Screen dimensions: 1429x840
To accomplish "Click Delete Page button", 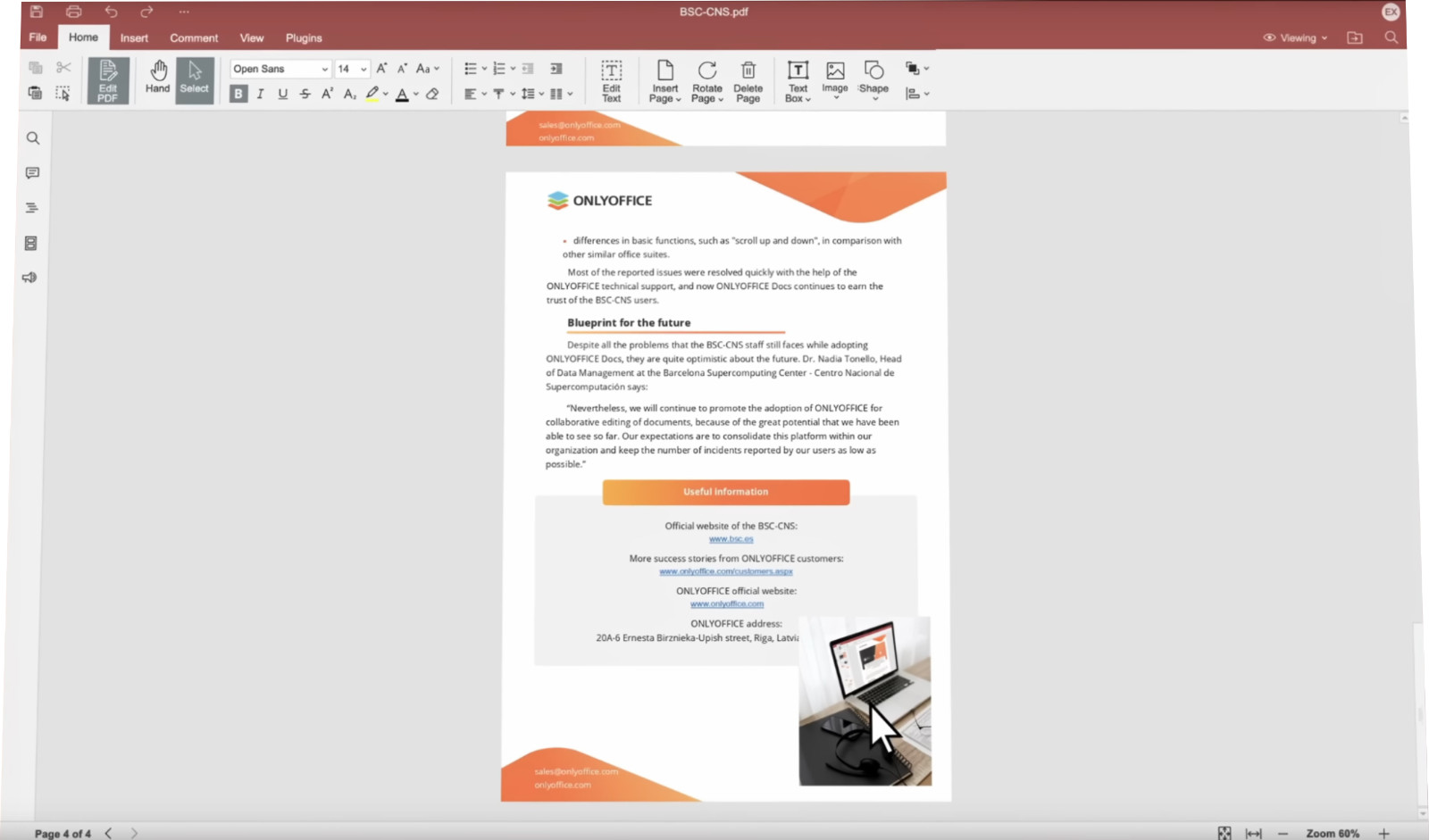I will 748,81.
